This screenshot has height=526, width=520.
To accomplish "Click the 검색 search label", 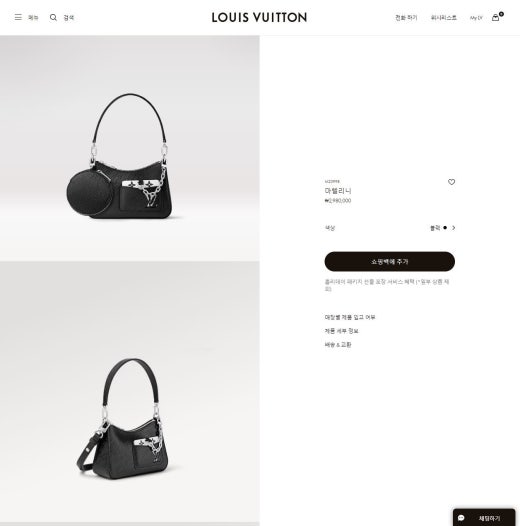I will click(x=69, y=17).
